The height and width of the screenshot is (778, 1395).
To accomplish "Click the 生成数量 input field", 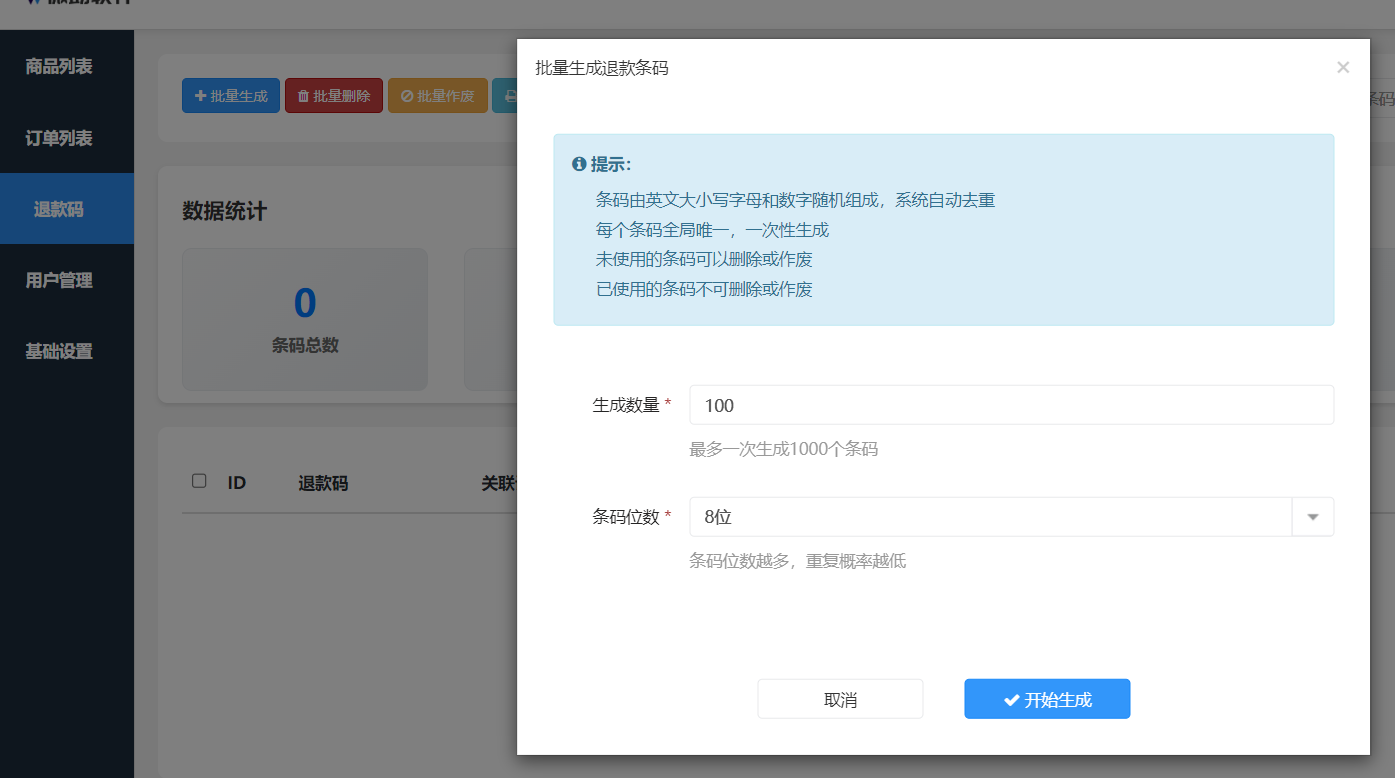I will click(1010, 405).
